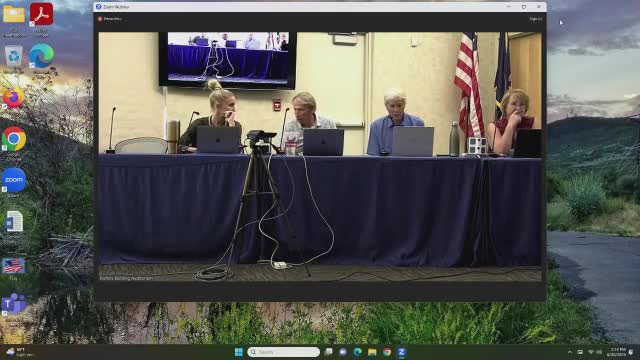Launch the Microsoft Teams desktop shortcut

click(13, 304)
